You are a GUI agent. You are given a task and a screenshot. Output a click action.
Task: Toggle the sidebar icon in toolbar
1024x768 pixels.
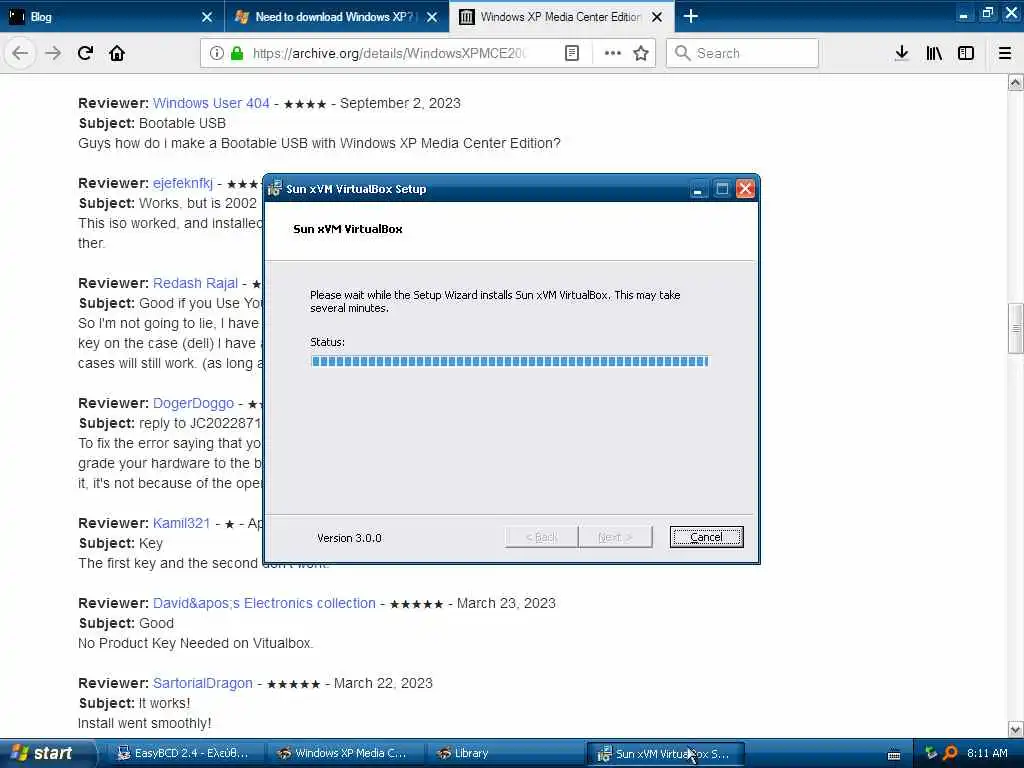966,53
